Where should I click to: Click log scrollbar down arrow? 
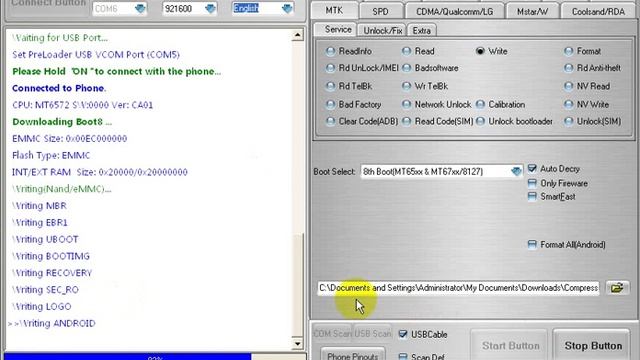[x=298, y=344]
